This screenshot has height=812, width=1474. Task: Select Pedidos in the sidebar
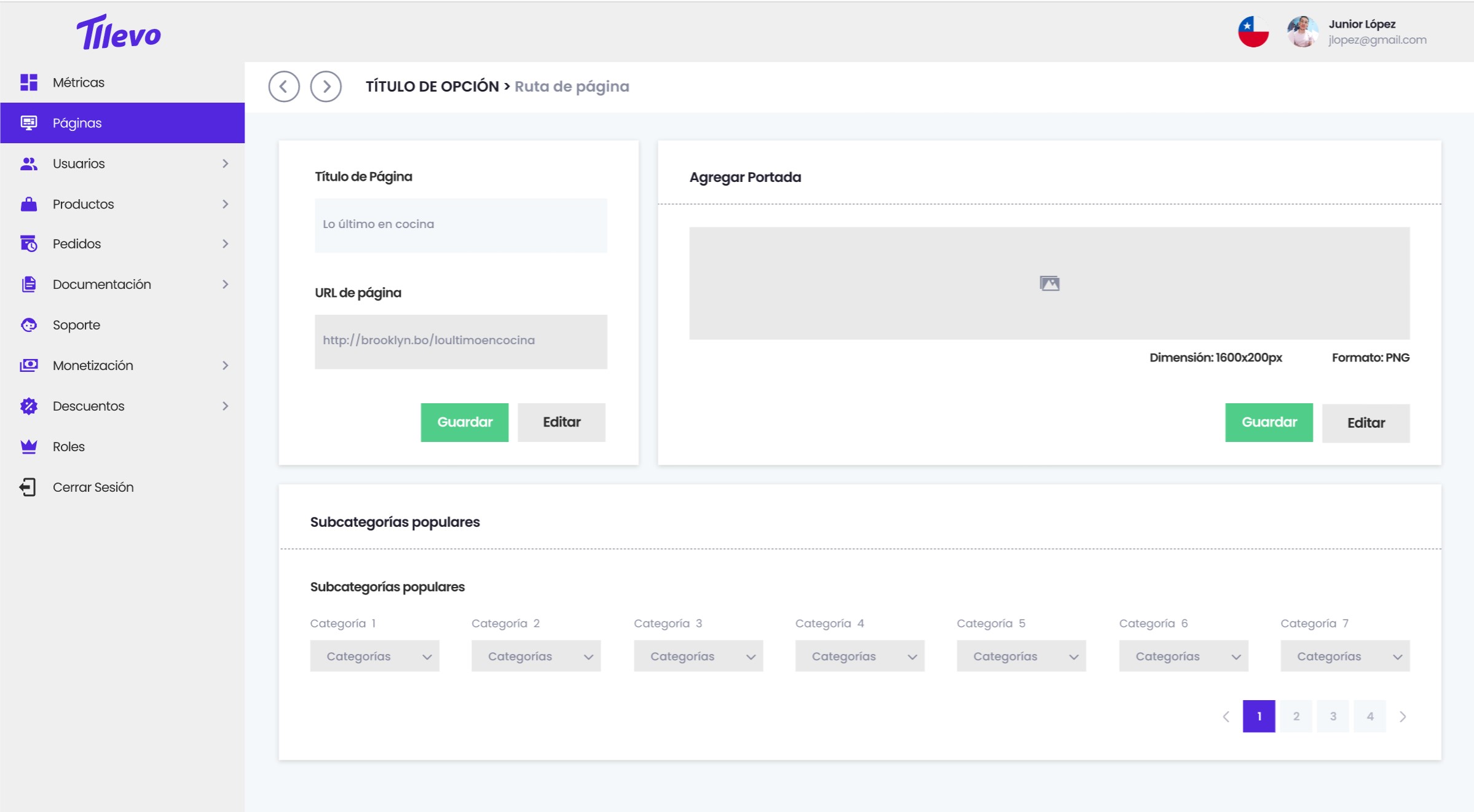[122, 244]
